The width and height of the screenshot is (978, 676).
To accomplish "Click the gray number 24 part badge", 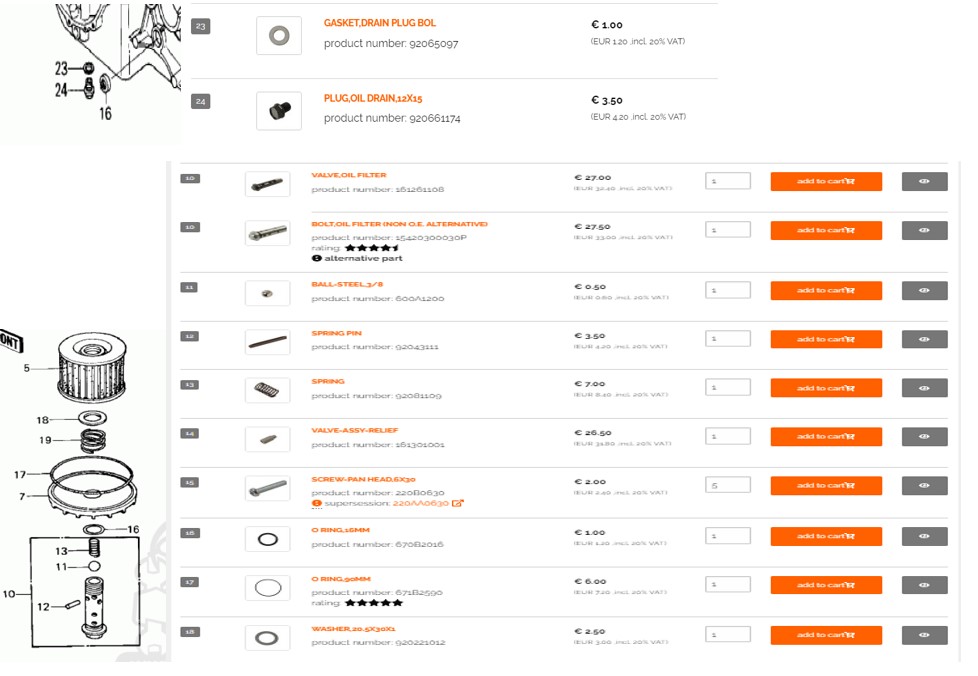I will (200, 101).
